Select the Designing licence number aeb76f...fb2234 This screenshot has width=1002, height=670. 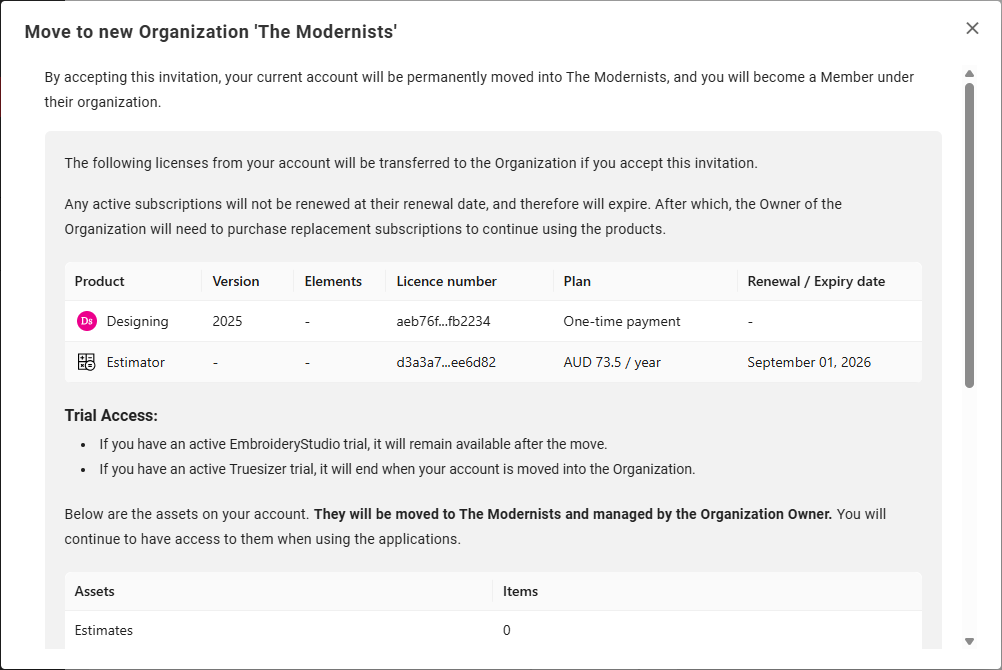pyautogui.click(x=443, y=322)
